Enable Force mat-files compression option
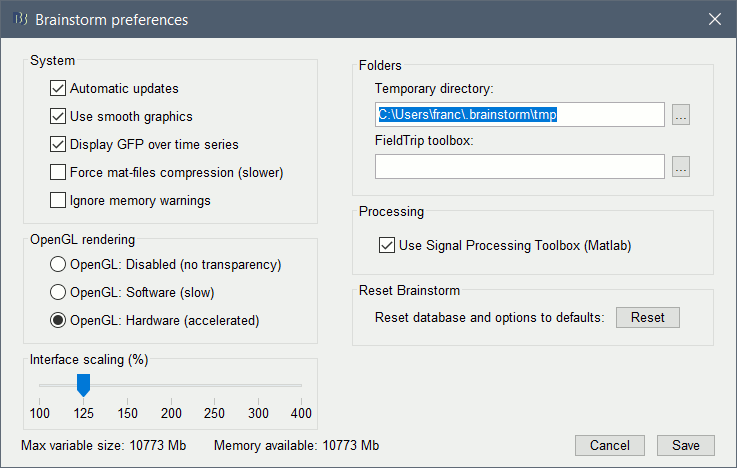Viewport: 737px width, 468px height. pos(58,173)
